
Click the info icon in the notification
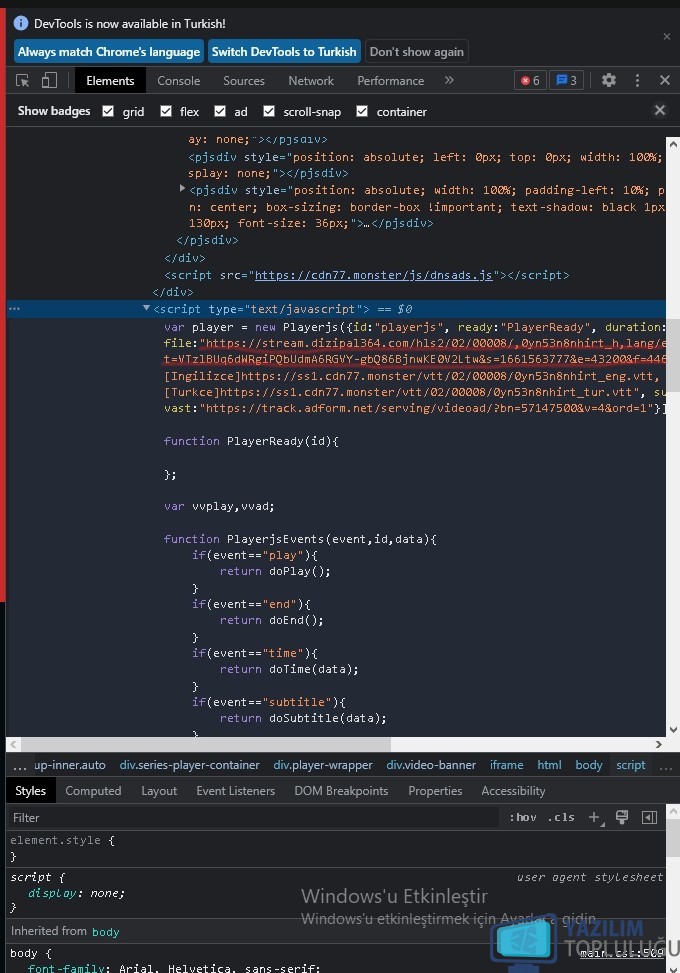pyautogui.click(x=20, y=24)
